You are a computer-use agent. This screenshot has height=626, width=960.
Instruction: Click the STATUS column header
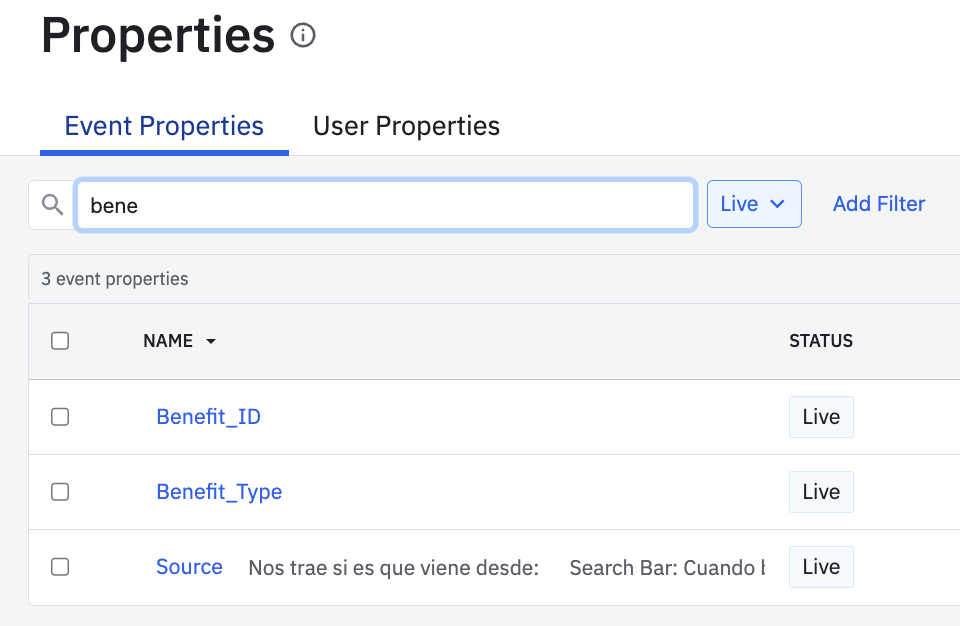point(820,341)
